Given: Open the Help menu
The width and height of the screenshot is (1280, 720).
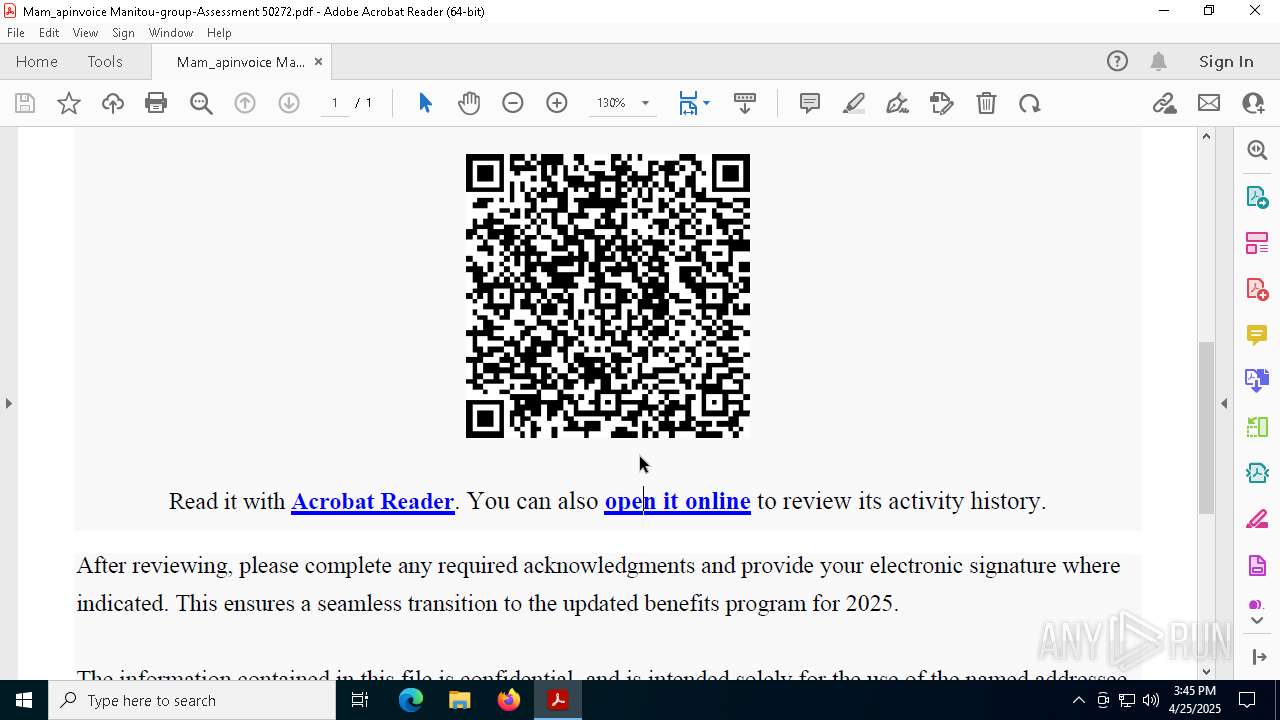Looking at the screenshot, I should pyautogui.click(x=219, y=33).
